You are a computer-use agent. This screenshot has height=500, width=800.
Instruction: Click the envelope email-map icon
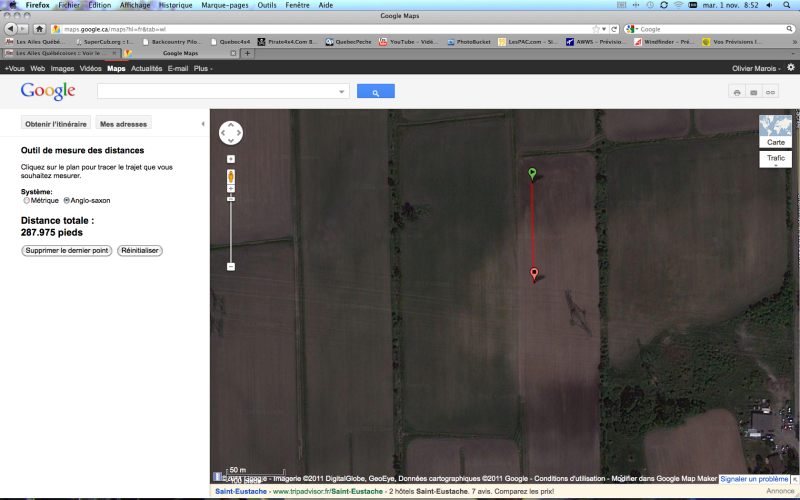pyautogui.click(x=754, y=92)
